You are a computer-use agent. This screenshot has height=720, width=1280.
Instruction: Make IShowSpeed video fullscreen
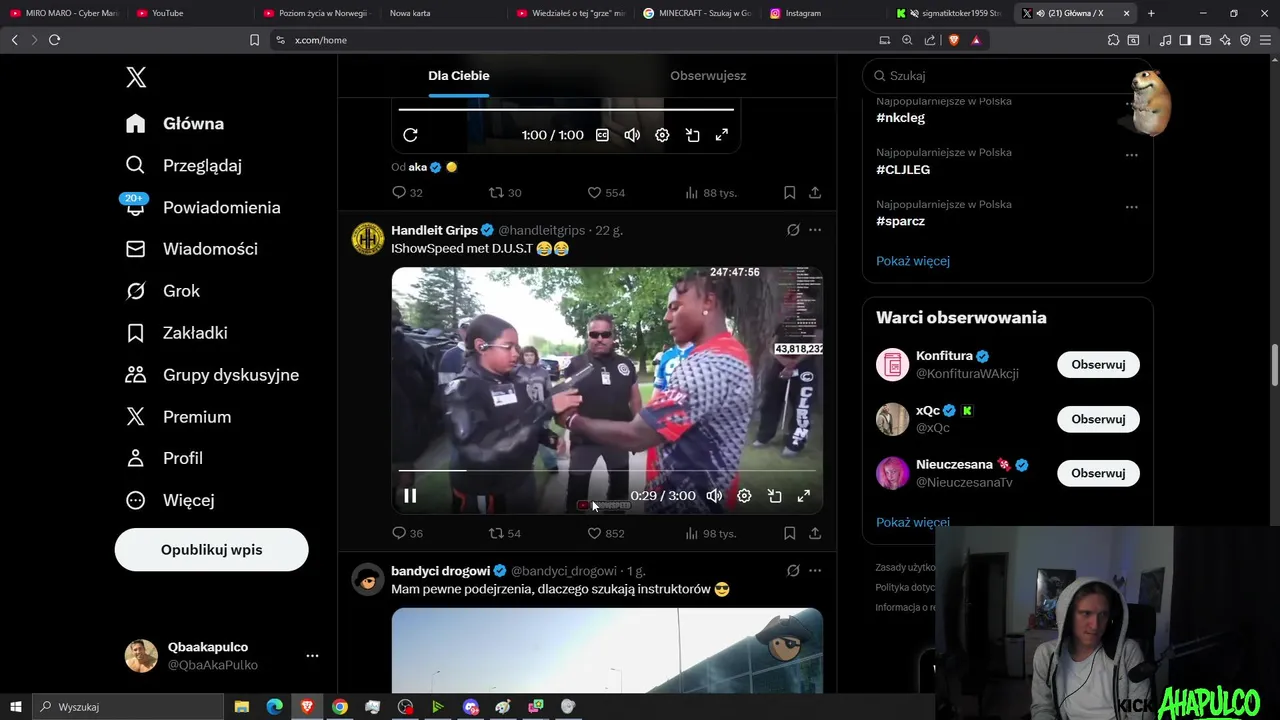[804, 496]
